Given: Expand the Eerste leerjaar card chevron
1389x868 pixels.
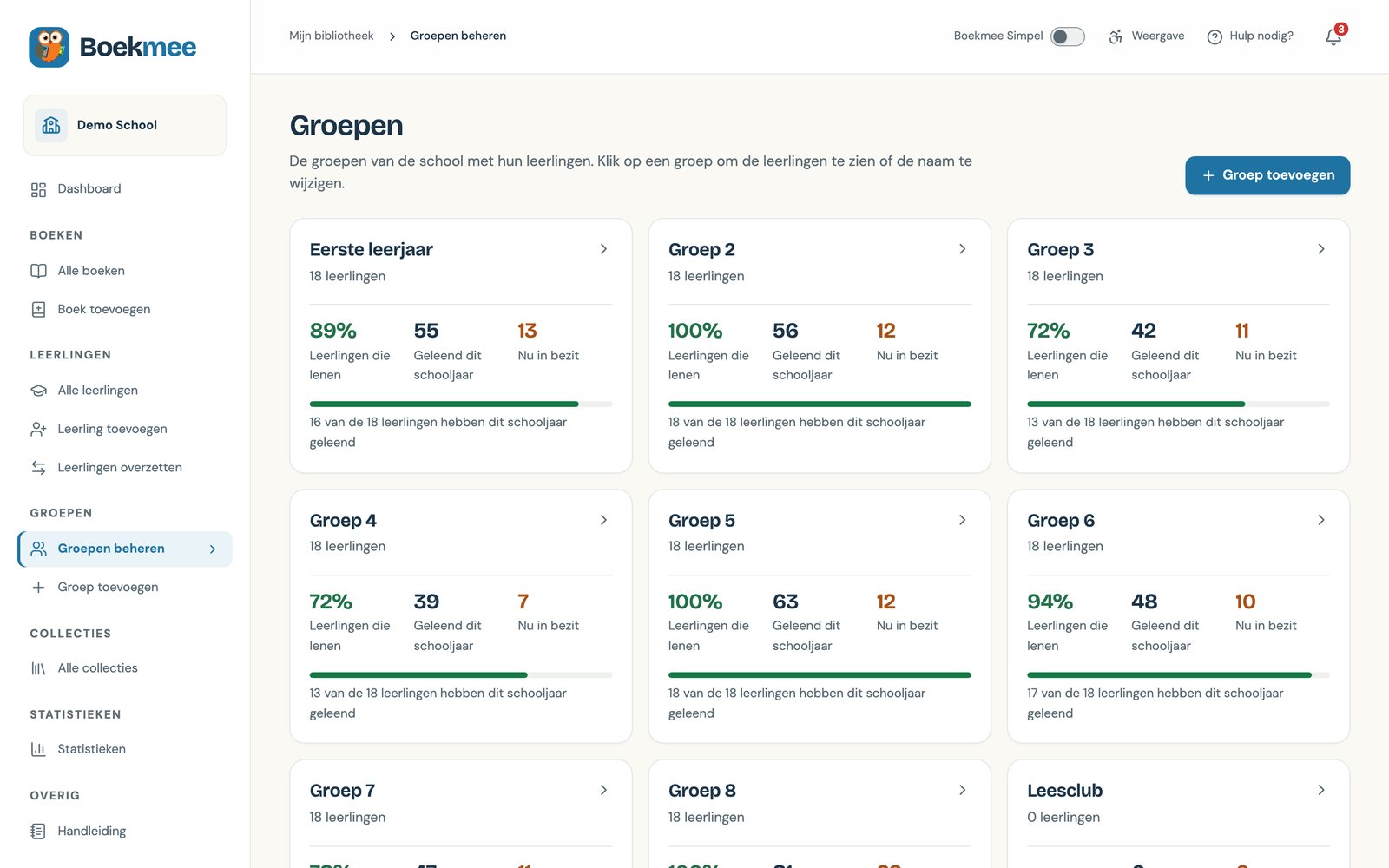Looking at the screenshot, I should pyautogui.click(x=603, y=249).
